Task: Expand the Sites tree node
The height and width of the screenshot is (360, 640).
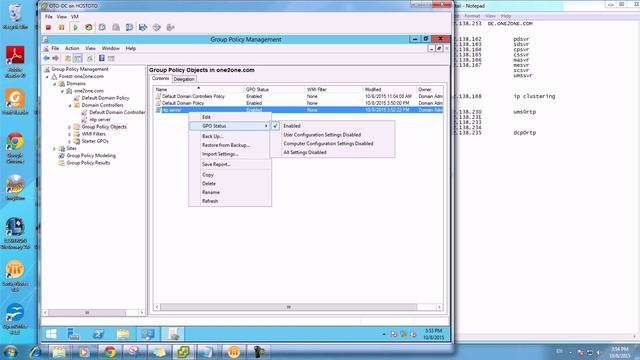Action: click(55, 149)
